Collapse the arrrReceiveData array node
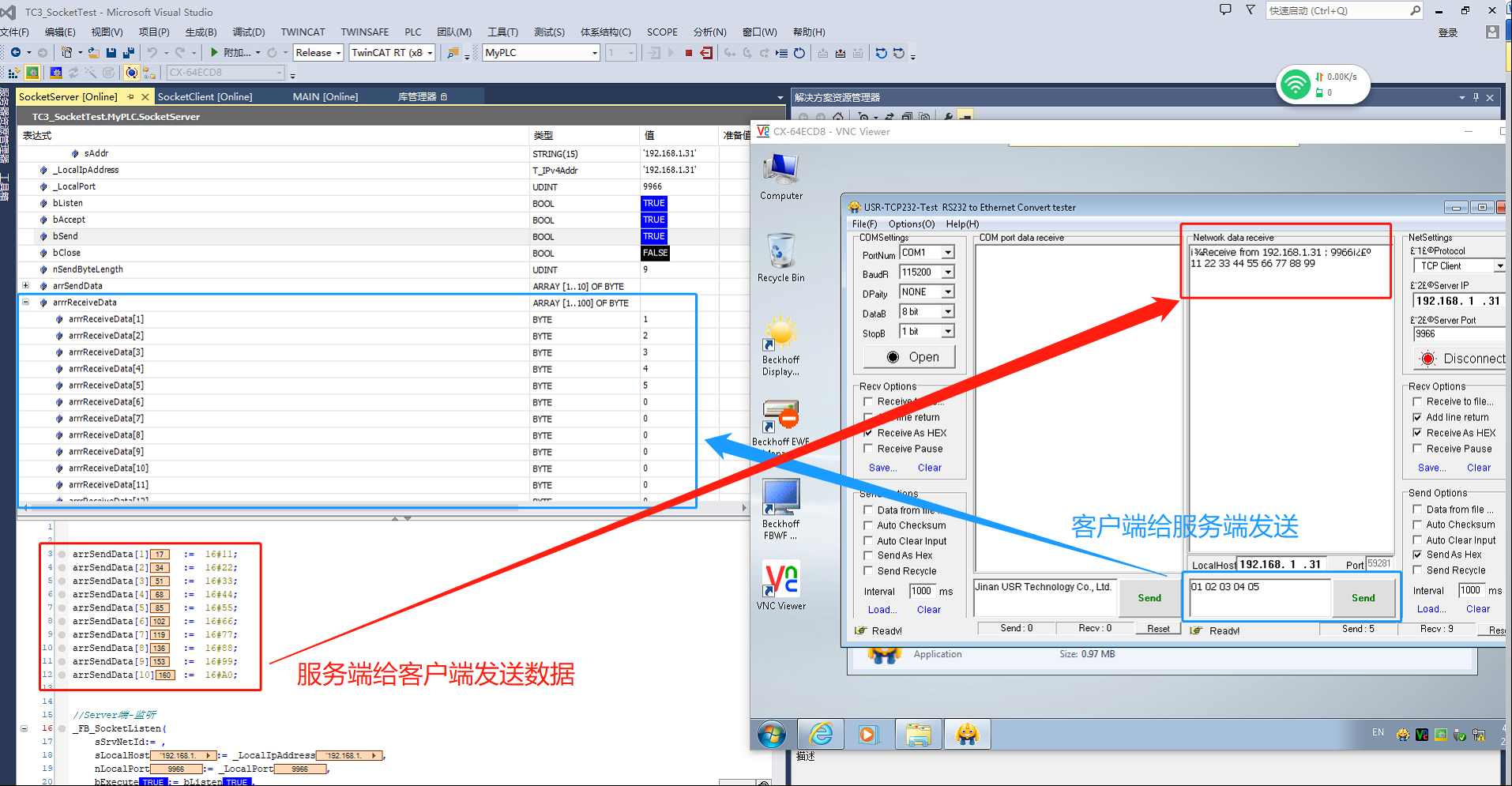 (25, 303)
